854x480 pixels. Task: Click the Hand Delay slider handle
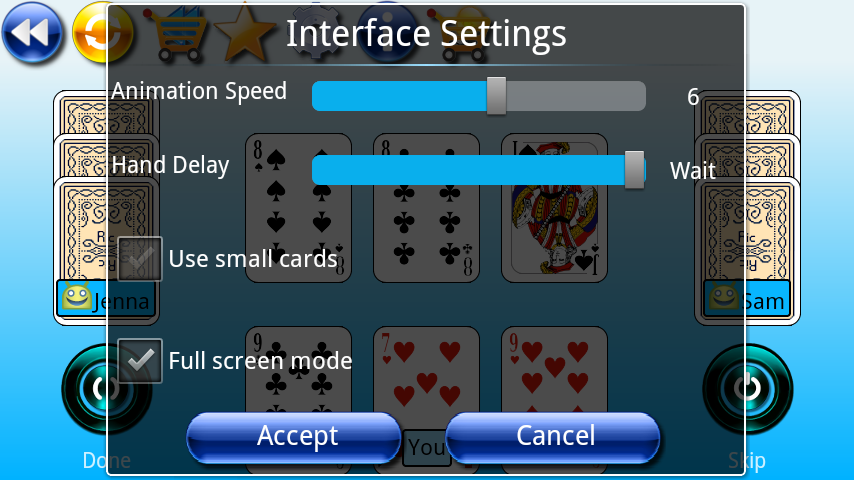coord(634,170)
